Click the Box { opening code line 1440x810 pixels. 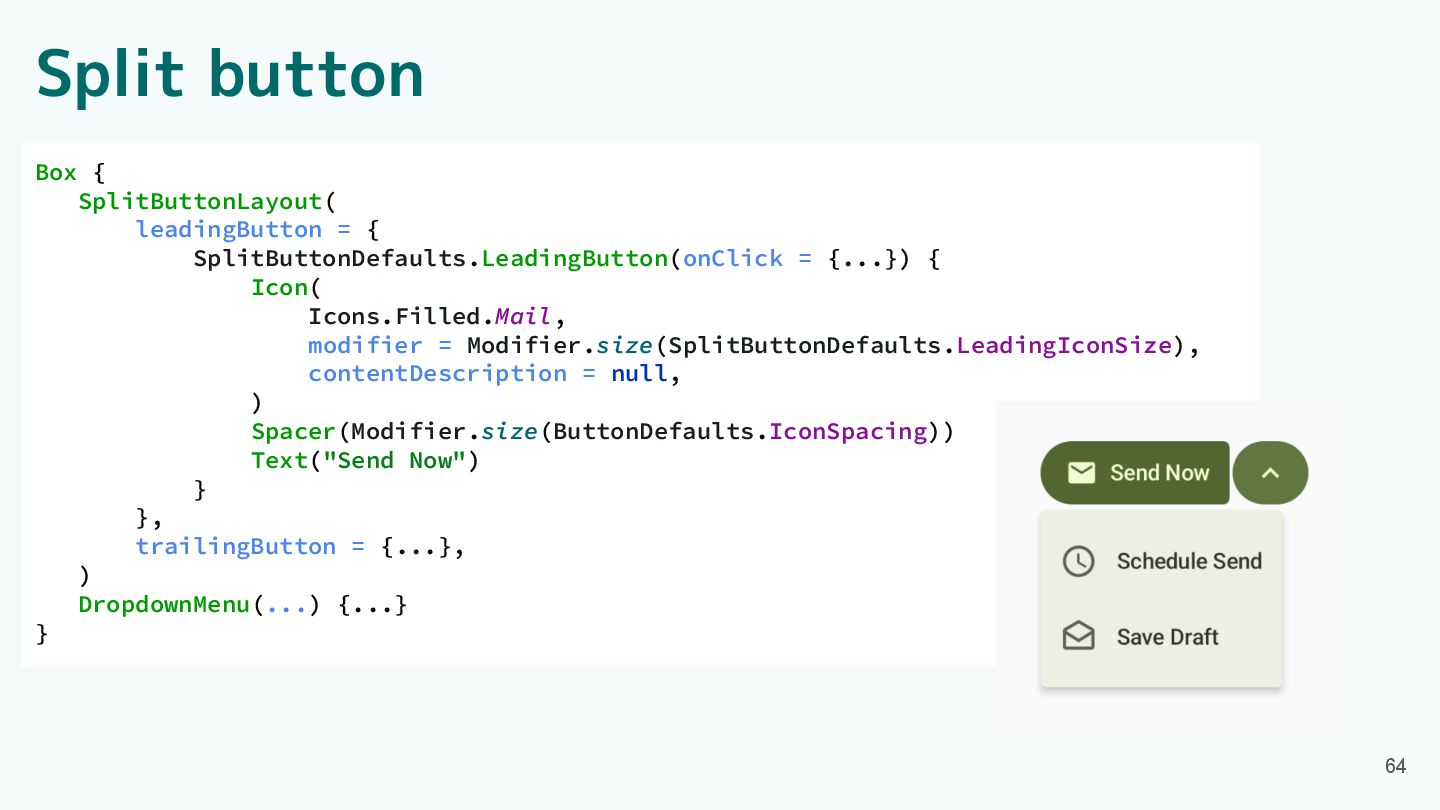click(x=70, y=172)
